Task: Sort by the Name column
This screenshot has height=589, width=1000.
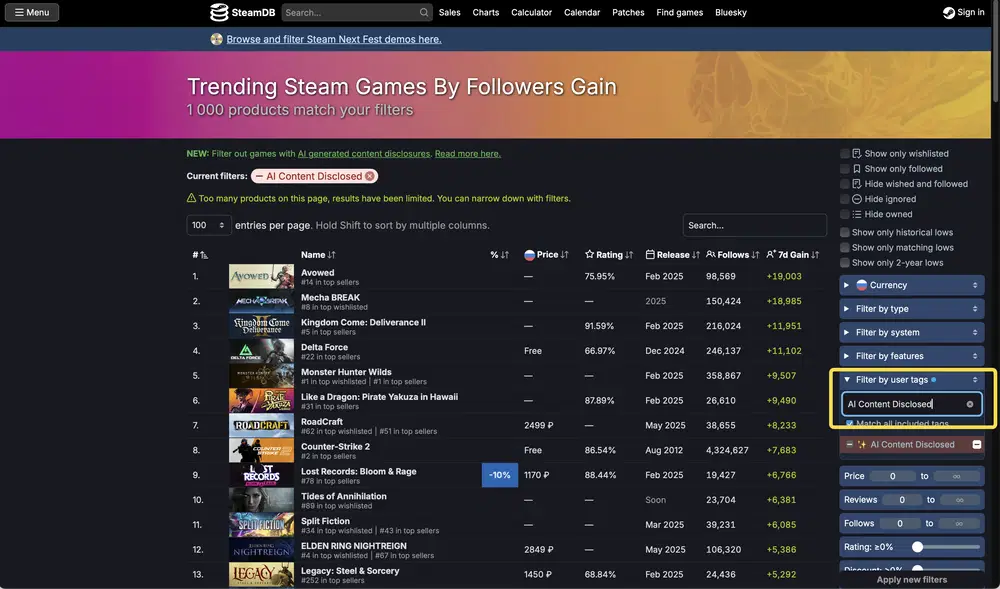Action: point(318,255)
